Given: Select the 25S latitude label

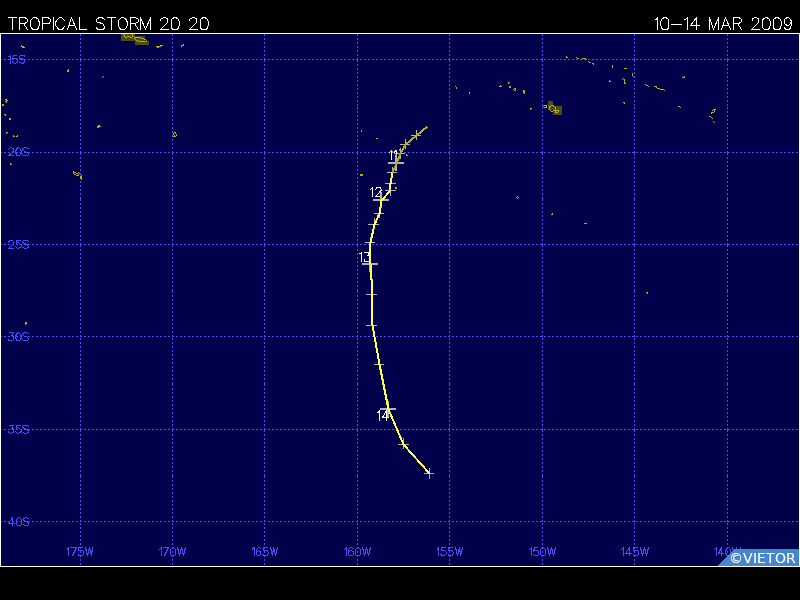Looking at the screenshot, I should pyautogui.click(x=18, y=244).
